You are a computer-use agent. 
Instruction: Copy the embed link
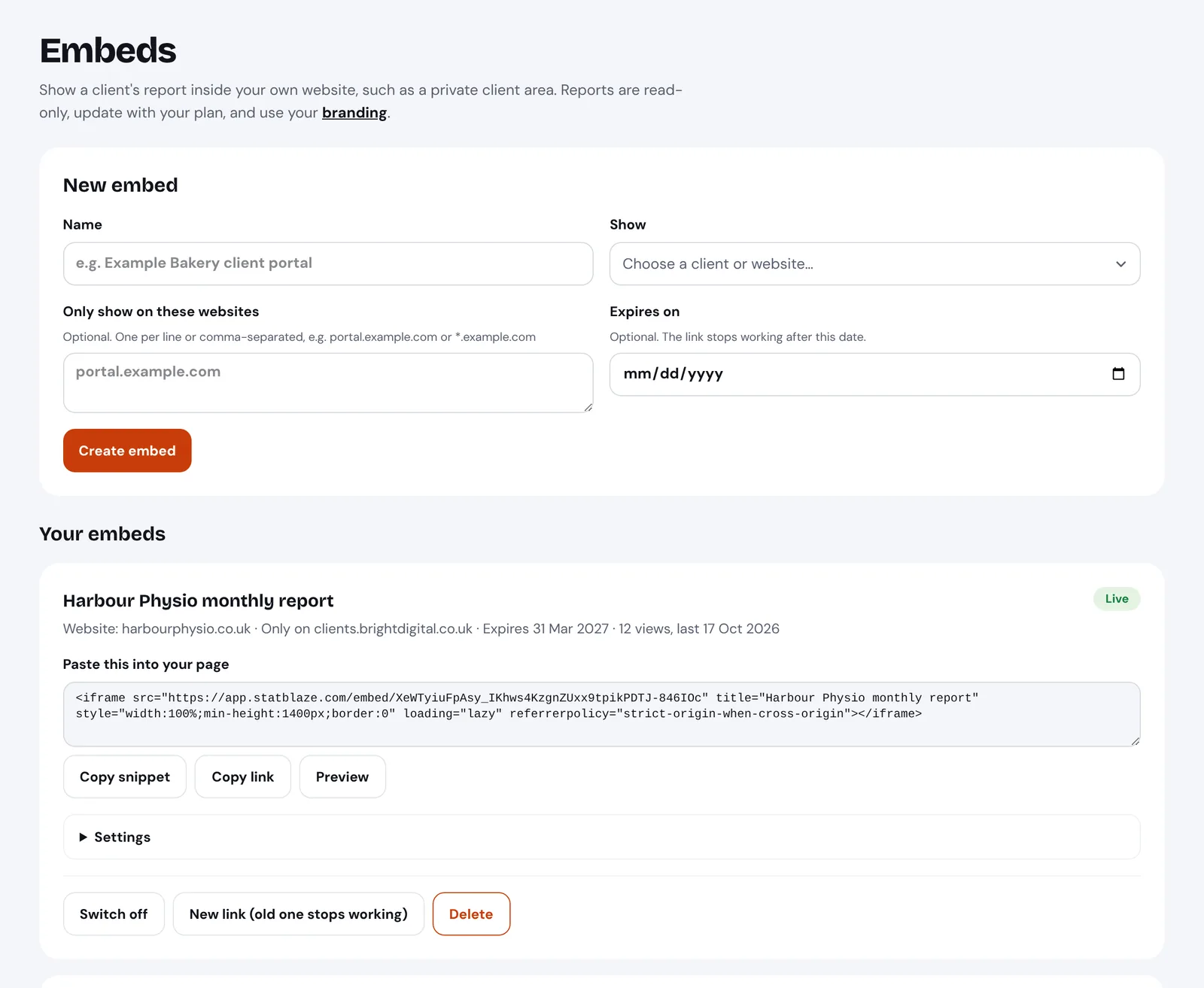pyautogui.click(x=242, y=777)
